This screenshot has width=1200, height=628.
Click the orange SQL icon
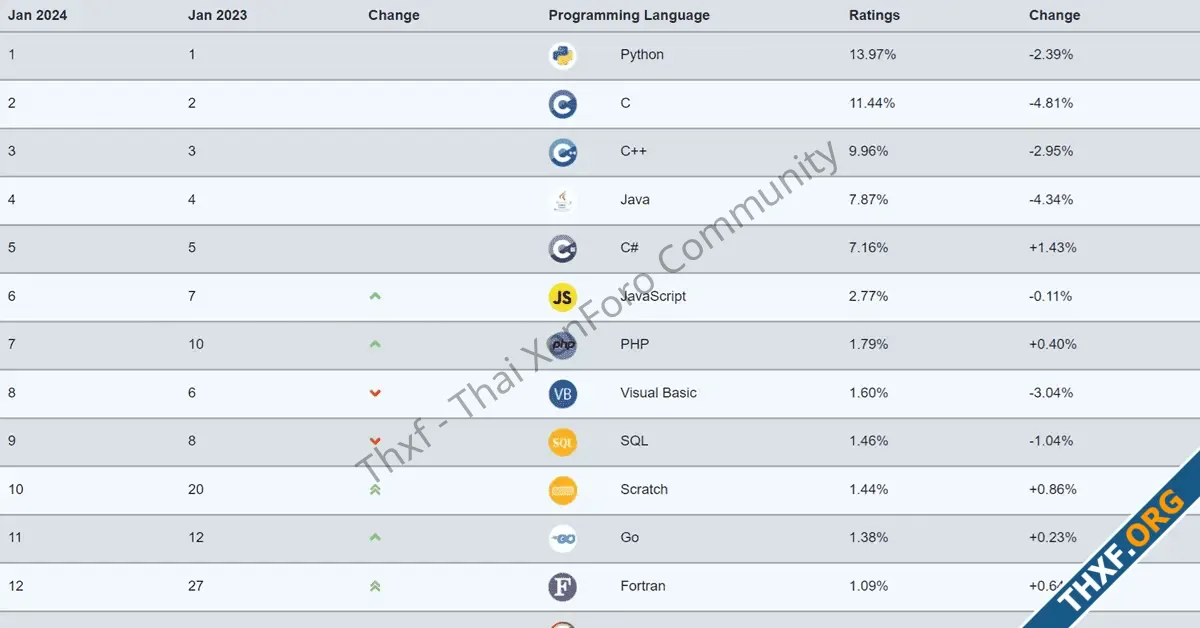562,441
